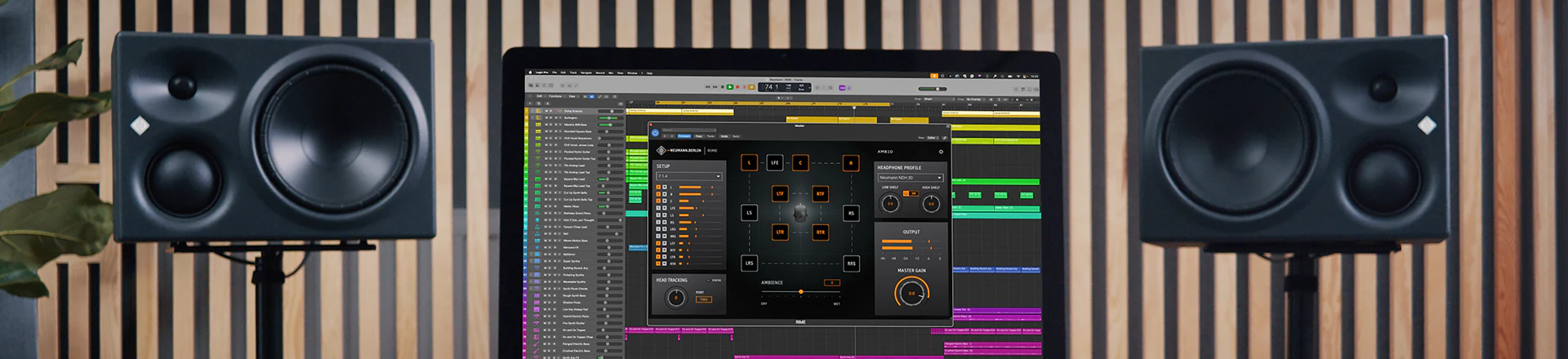Viewport: 1568px width, 359px height.
Task: Click the red Record transport button
Action: pyautogui.click(x=737, y=87)
